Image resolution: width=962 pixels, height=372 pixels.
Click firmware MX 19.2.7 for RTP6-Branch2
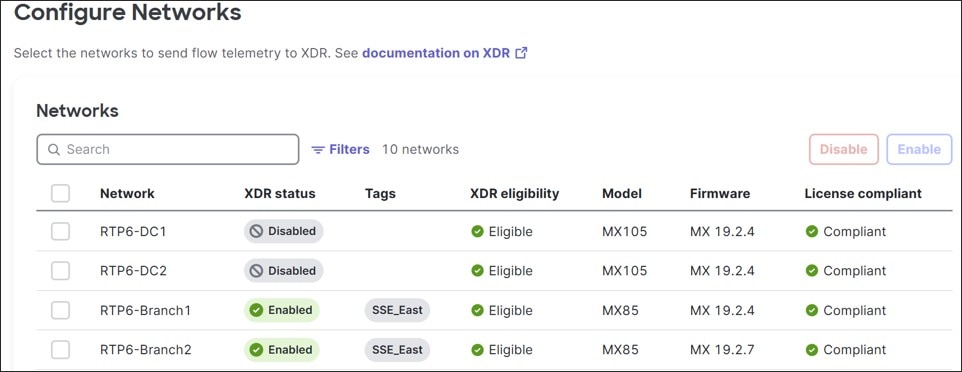(722, 349)
